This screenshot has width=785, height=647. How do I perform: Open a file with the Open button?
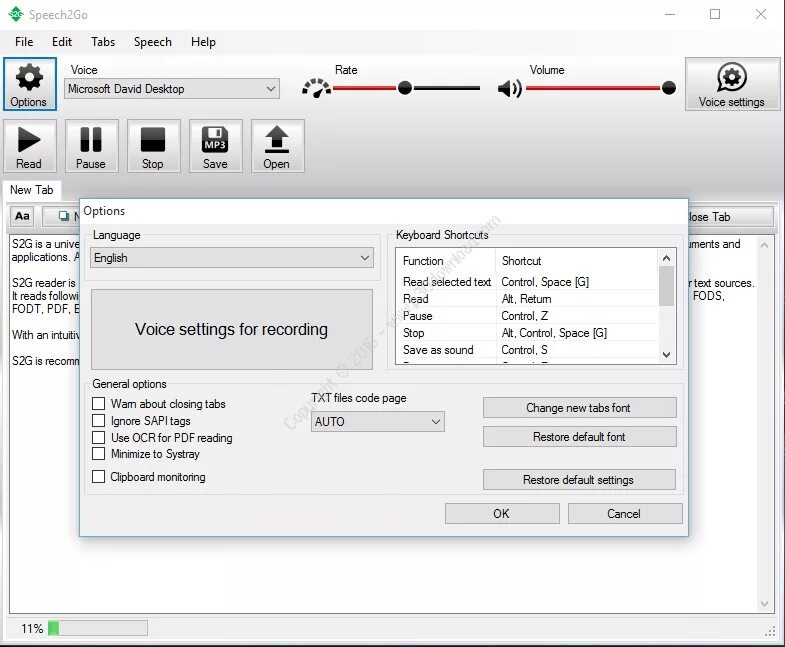pyautogui.click(x=277, y=146)
